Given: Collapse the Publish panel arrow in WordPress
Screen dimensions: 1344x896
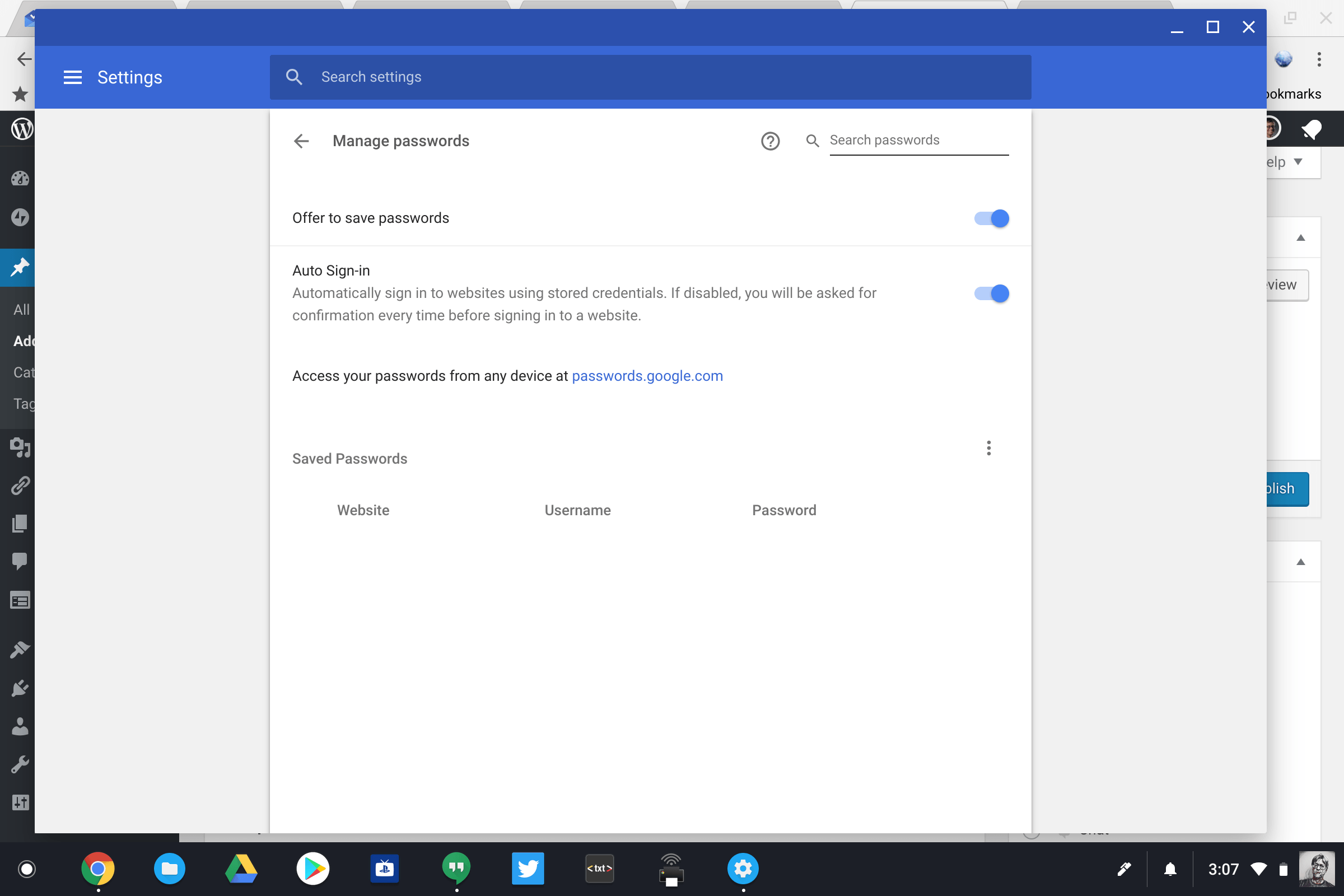Looking at the screenshot, I should [1300, 237].
